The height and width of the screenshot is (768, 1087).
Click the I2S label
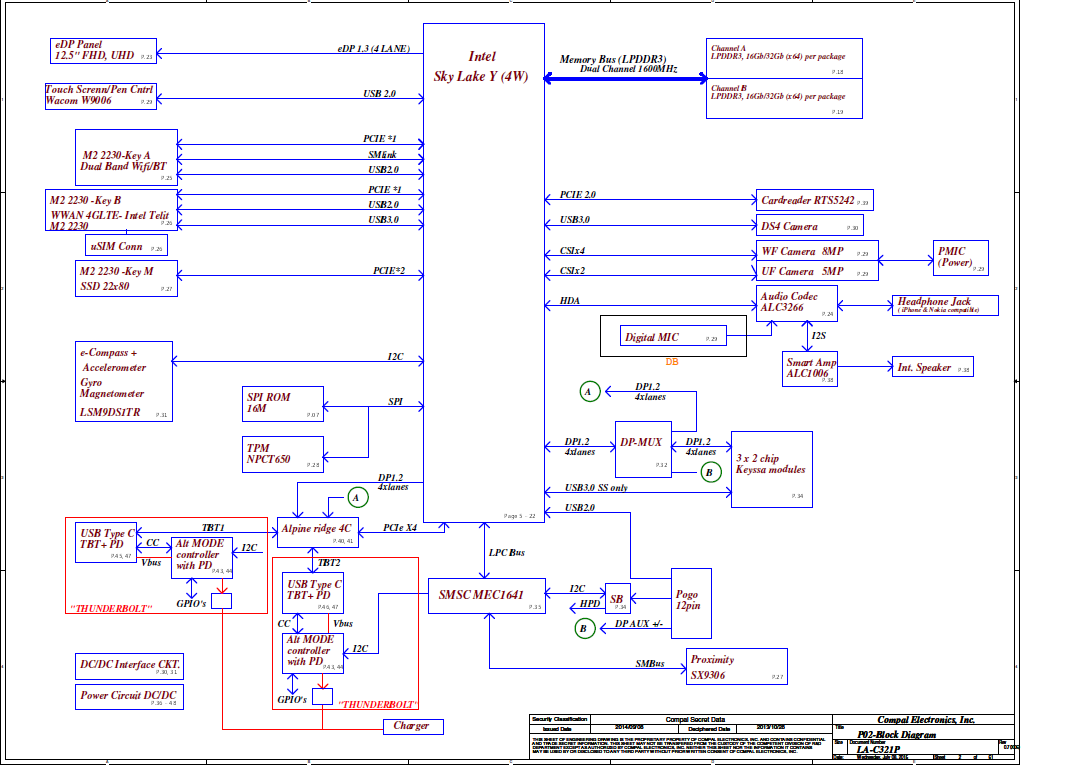click(819, 335)
